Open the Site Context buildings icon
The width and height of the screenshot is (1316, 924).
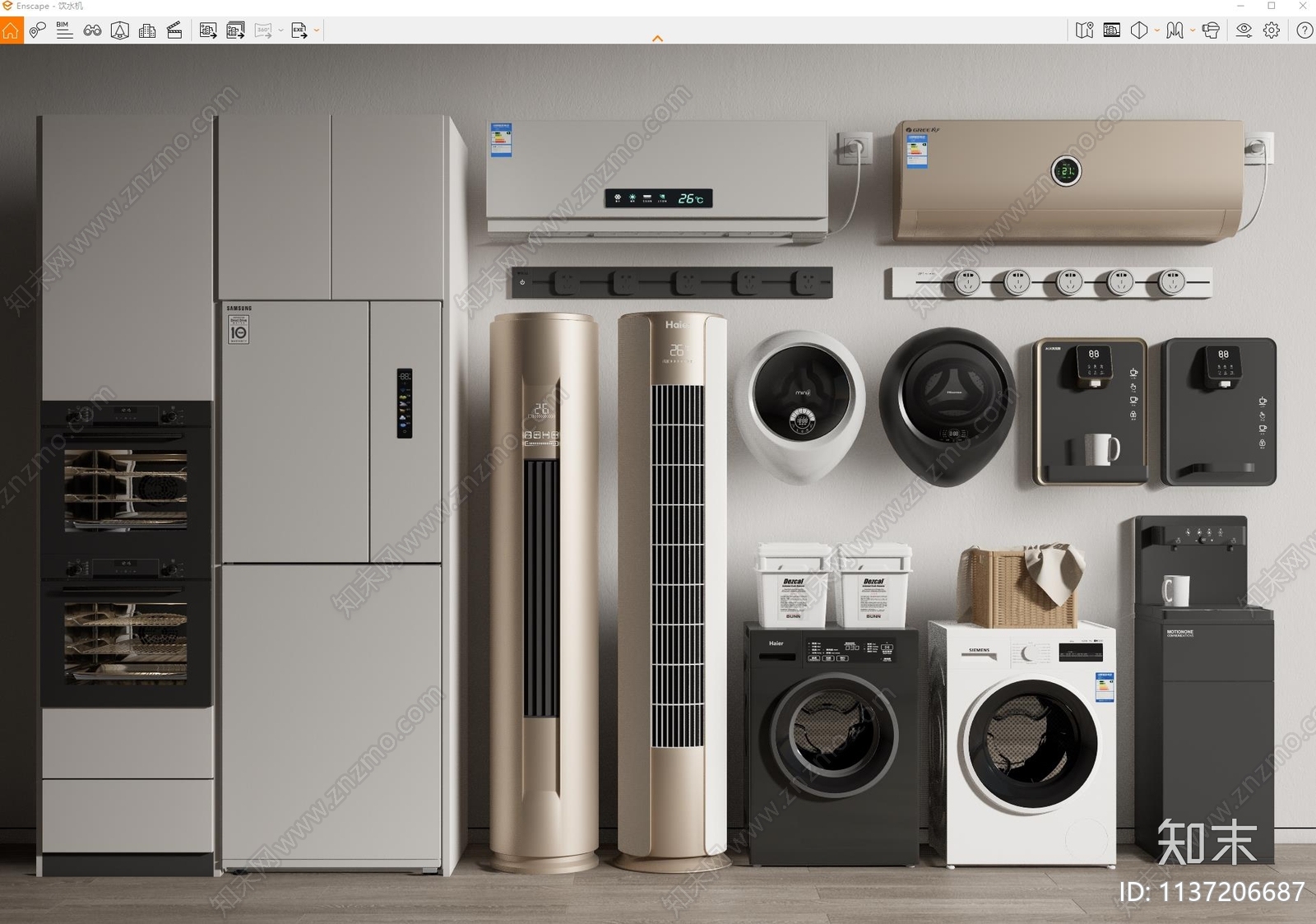[x=147, y=31]
